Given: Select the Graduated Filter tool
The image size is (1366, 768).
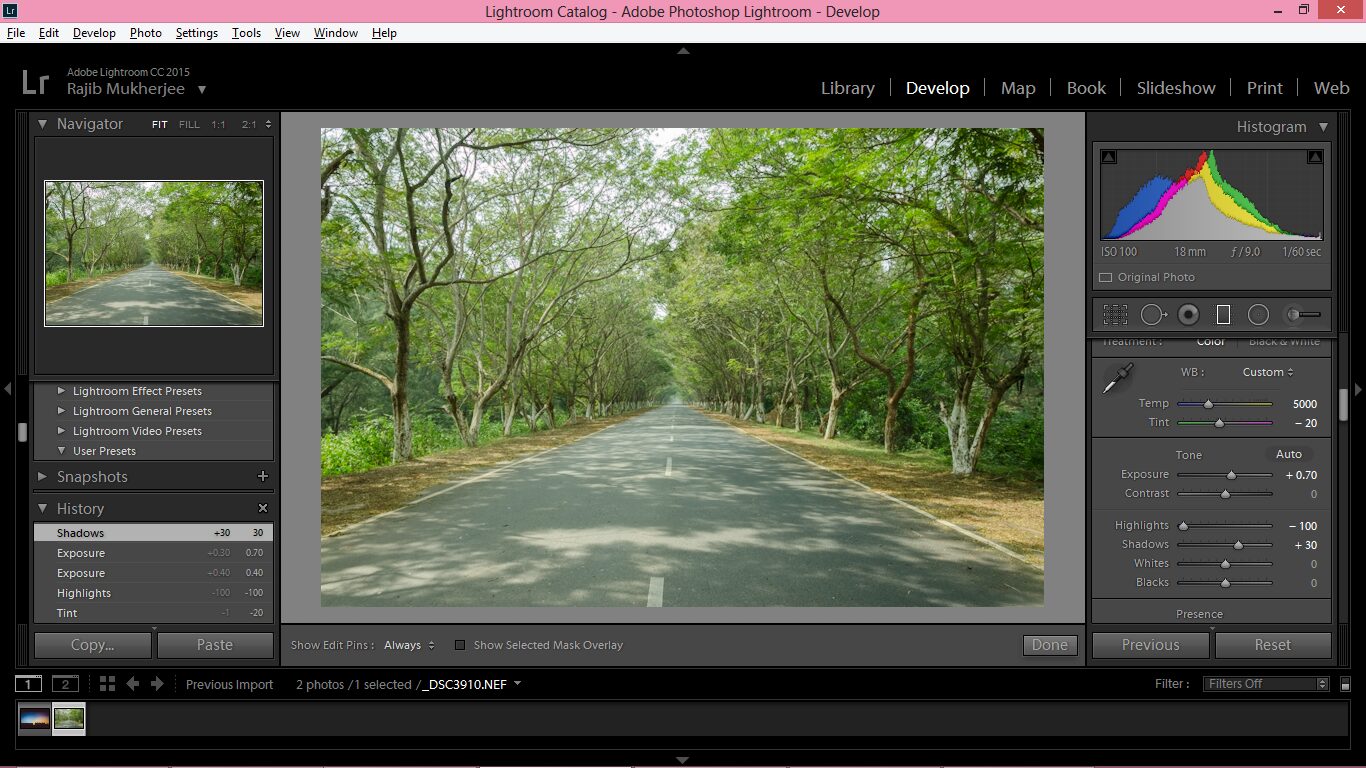Looking at the screenshot, I should [x=1223, y=315].
